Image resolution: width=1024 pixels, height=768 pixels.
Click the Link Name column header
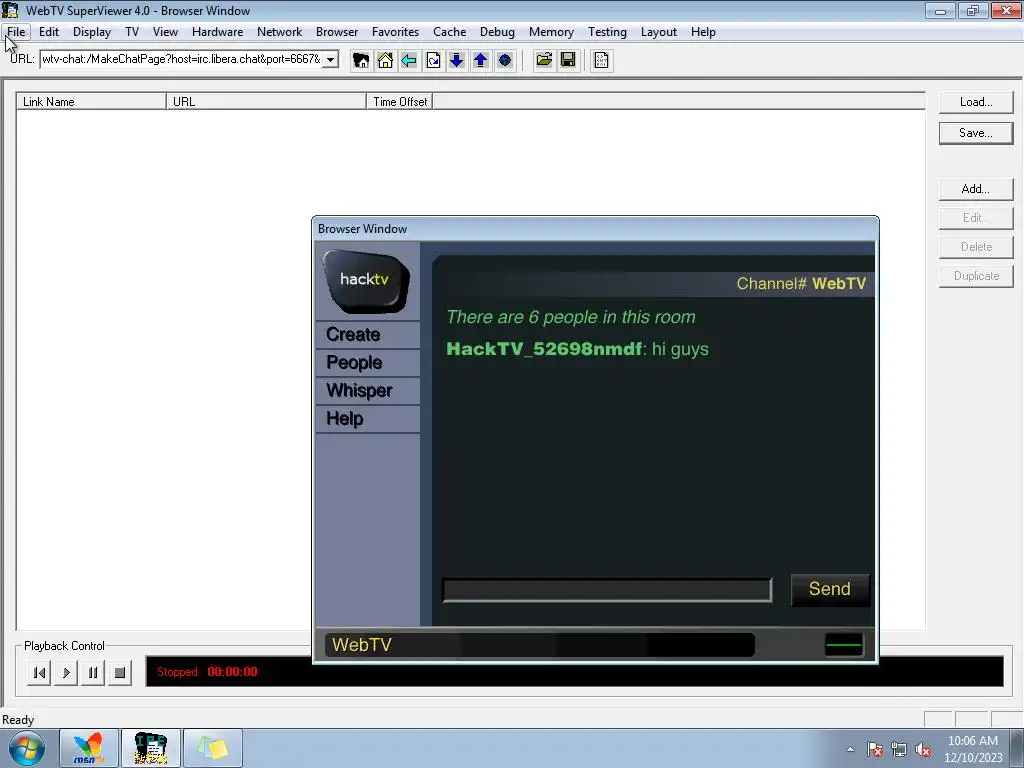91,102
